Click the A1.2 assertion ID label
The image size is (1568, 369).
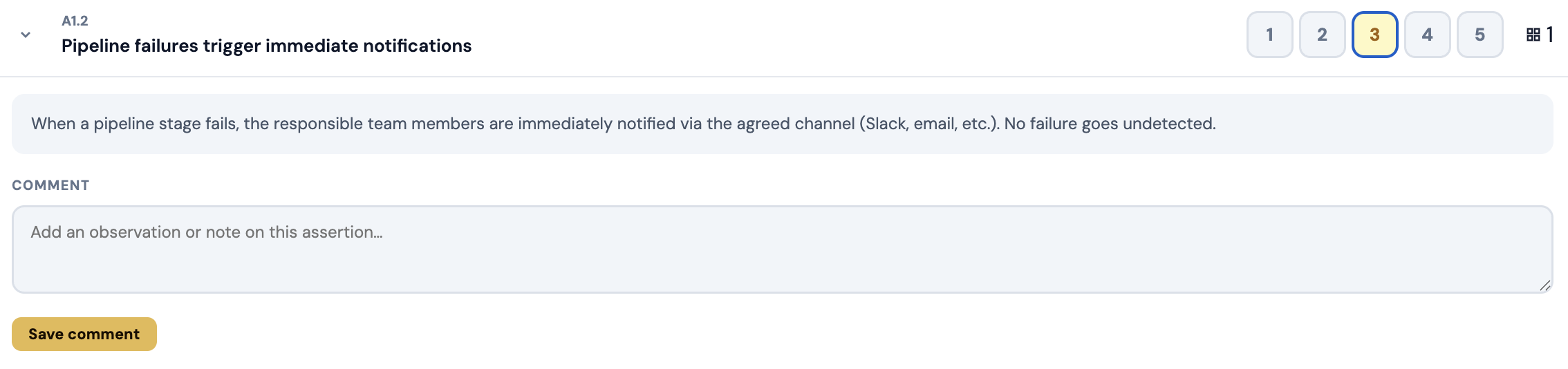pos(75,21)
